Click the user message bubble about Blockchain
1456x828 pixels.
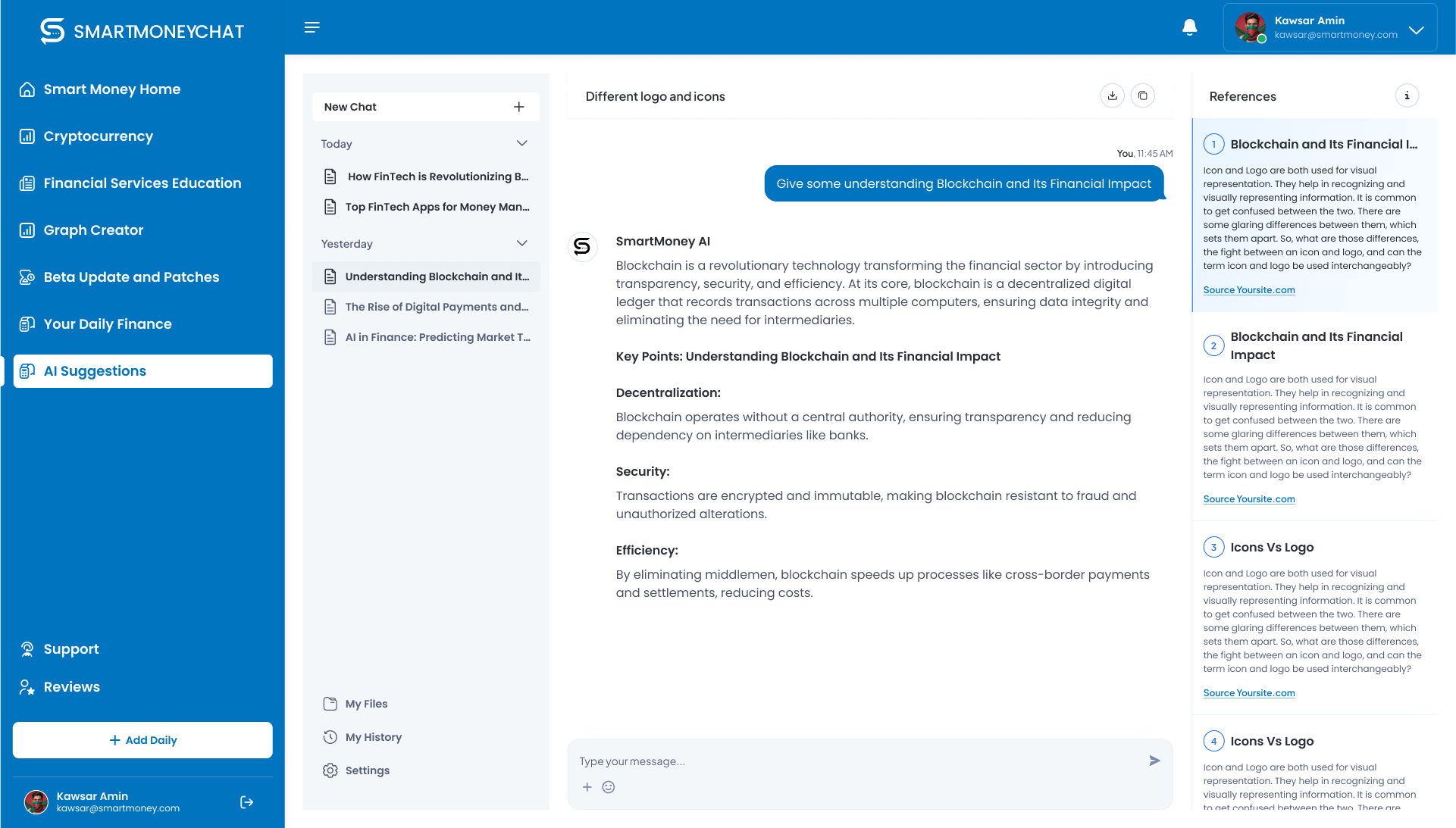point(964,183)
